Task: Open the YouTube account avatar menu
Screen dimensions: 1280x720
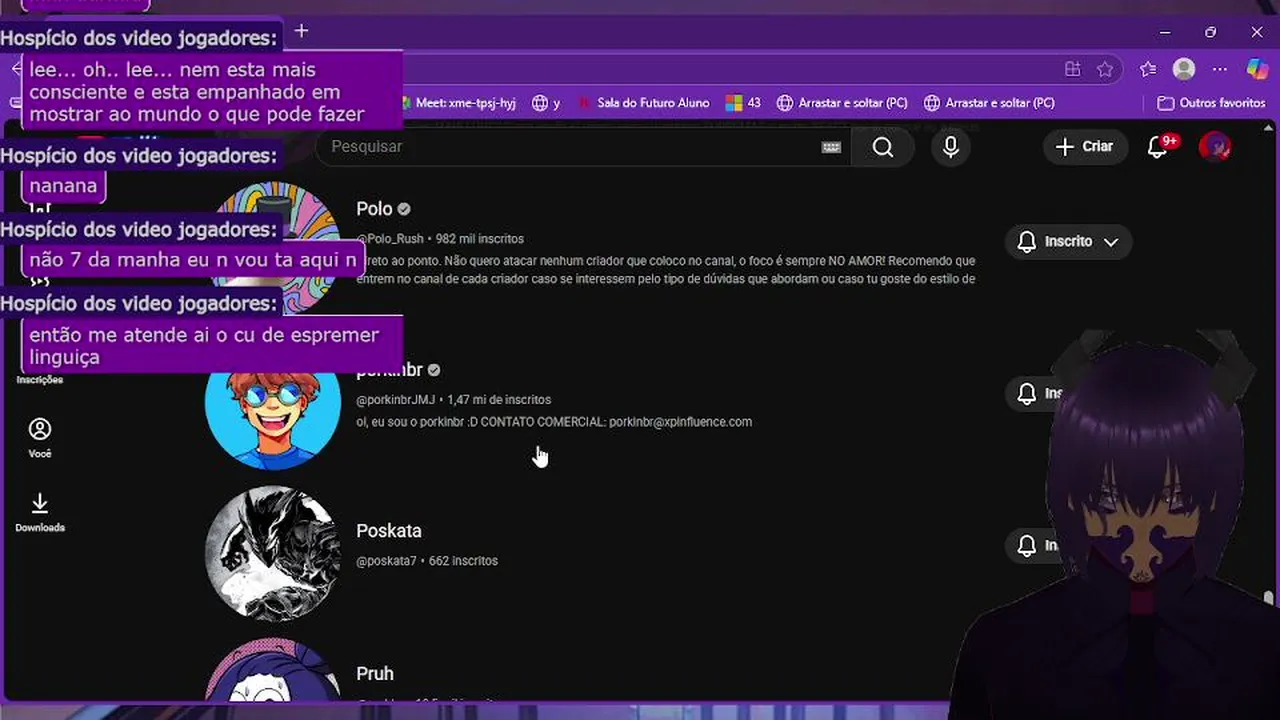Action: 1215,147
